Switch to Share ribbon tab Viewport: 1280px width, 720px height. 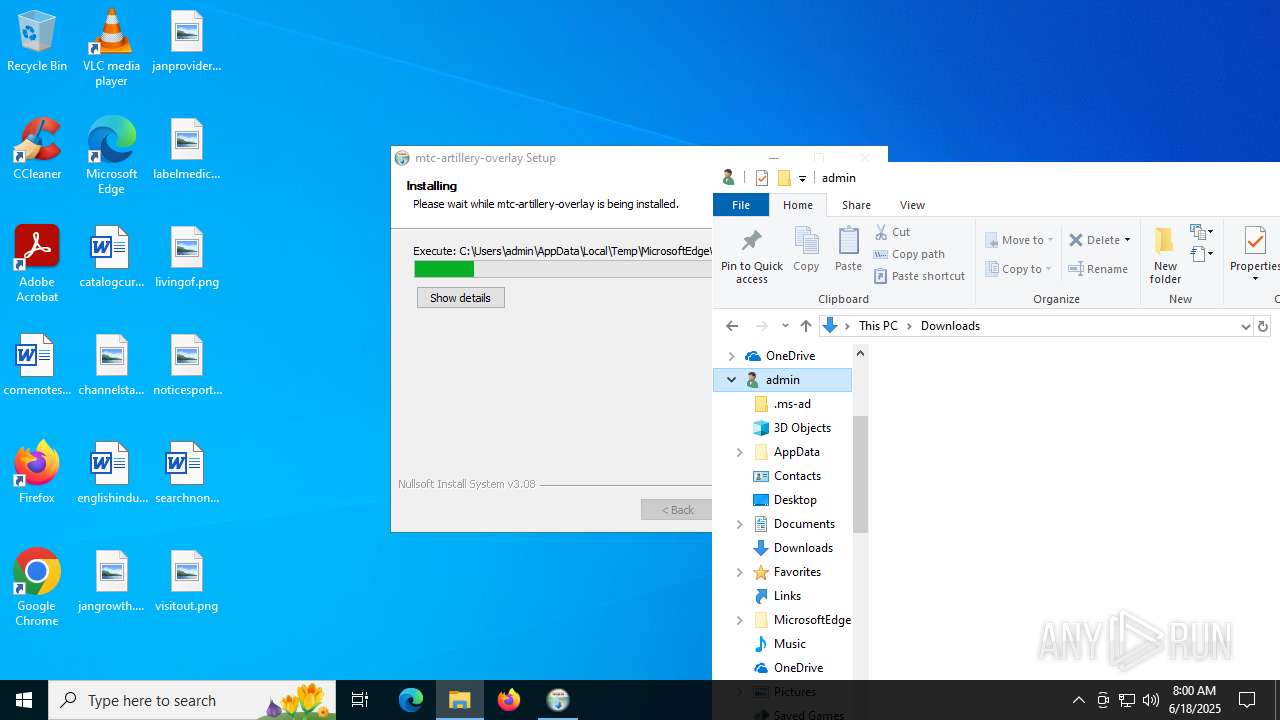tap(856, 205)
